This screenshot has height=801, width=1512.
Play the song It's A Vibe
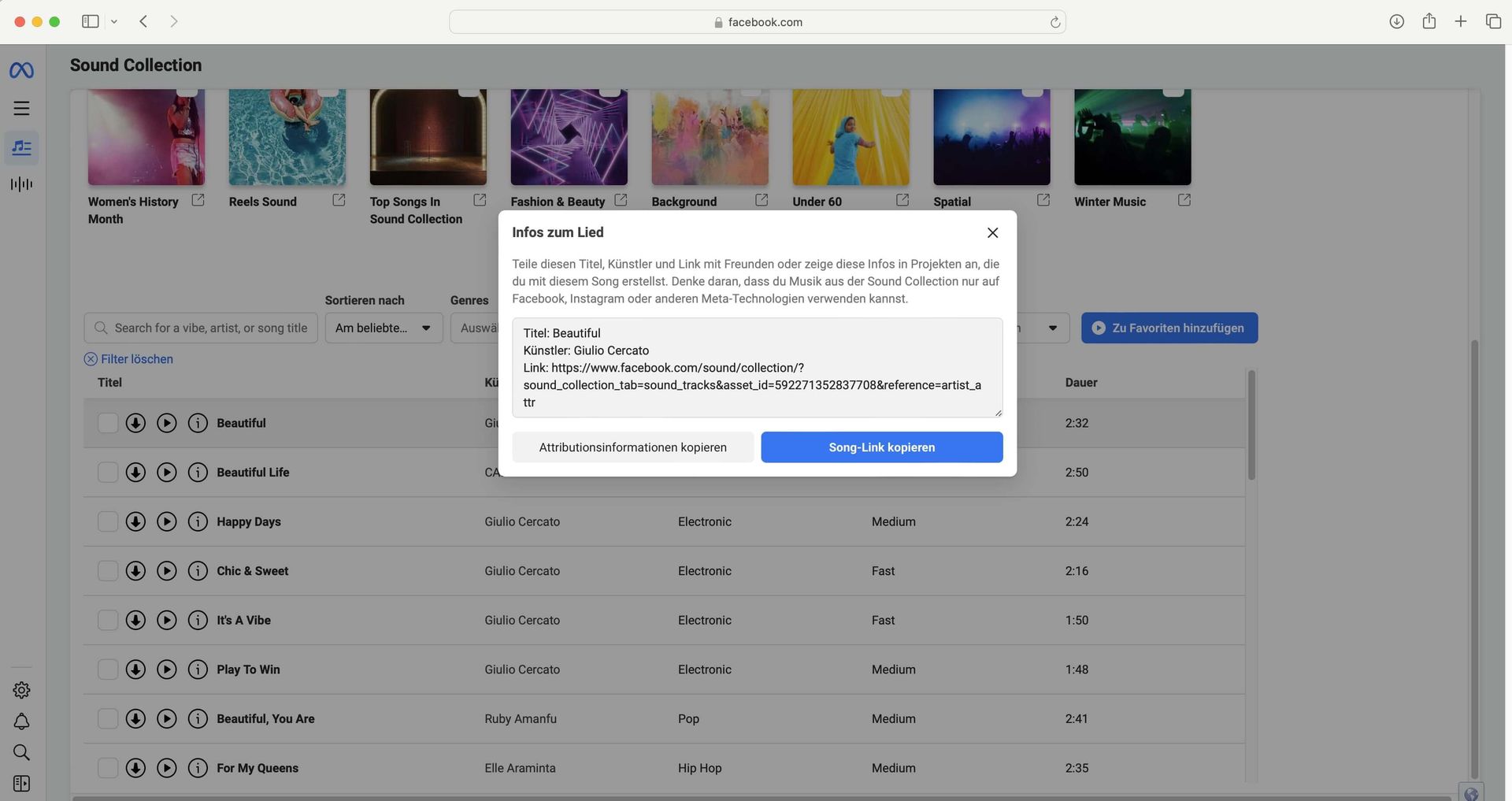(166, 620)
